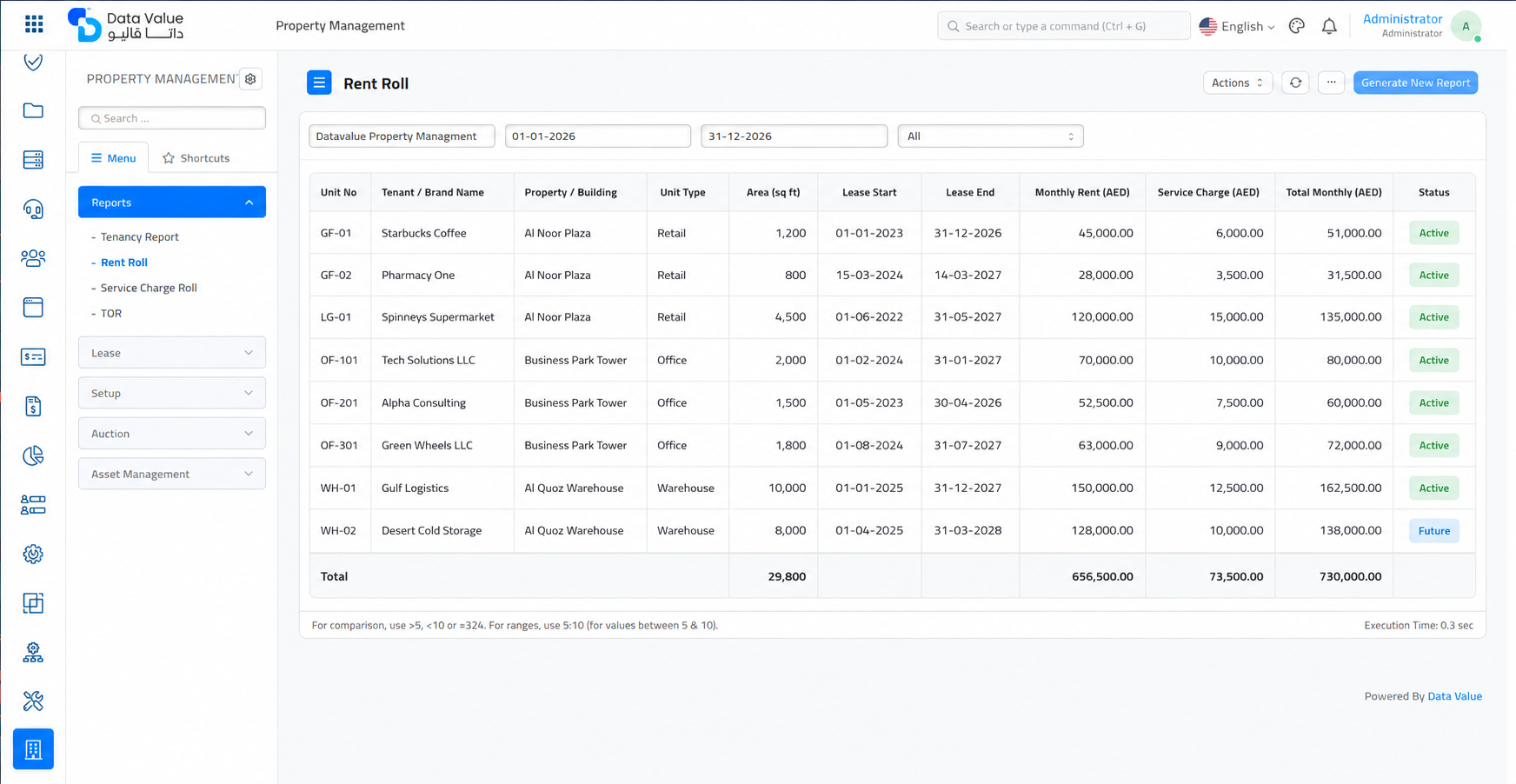1516x784 pixels.
Task: Click the Property Management breadcrumb title
Action: coord(340,26)
